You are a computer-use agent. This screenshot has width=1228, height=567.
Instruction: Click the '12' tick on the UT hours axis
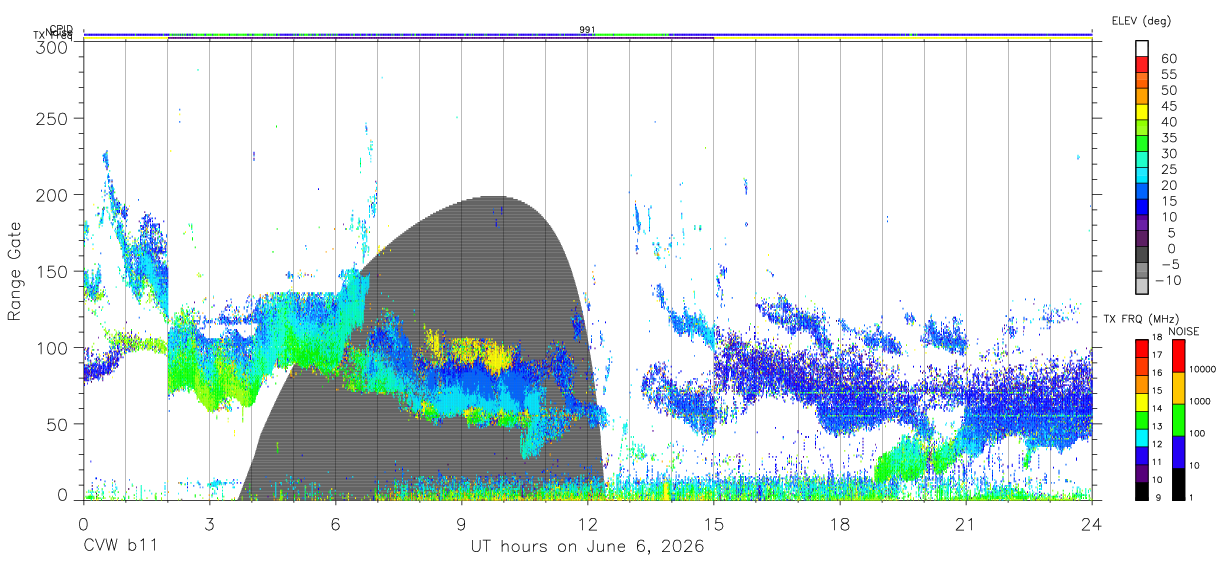[x=588, y=523]
